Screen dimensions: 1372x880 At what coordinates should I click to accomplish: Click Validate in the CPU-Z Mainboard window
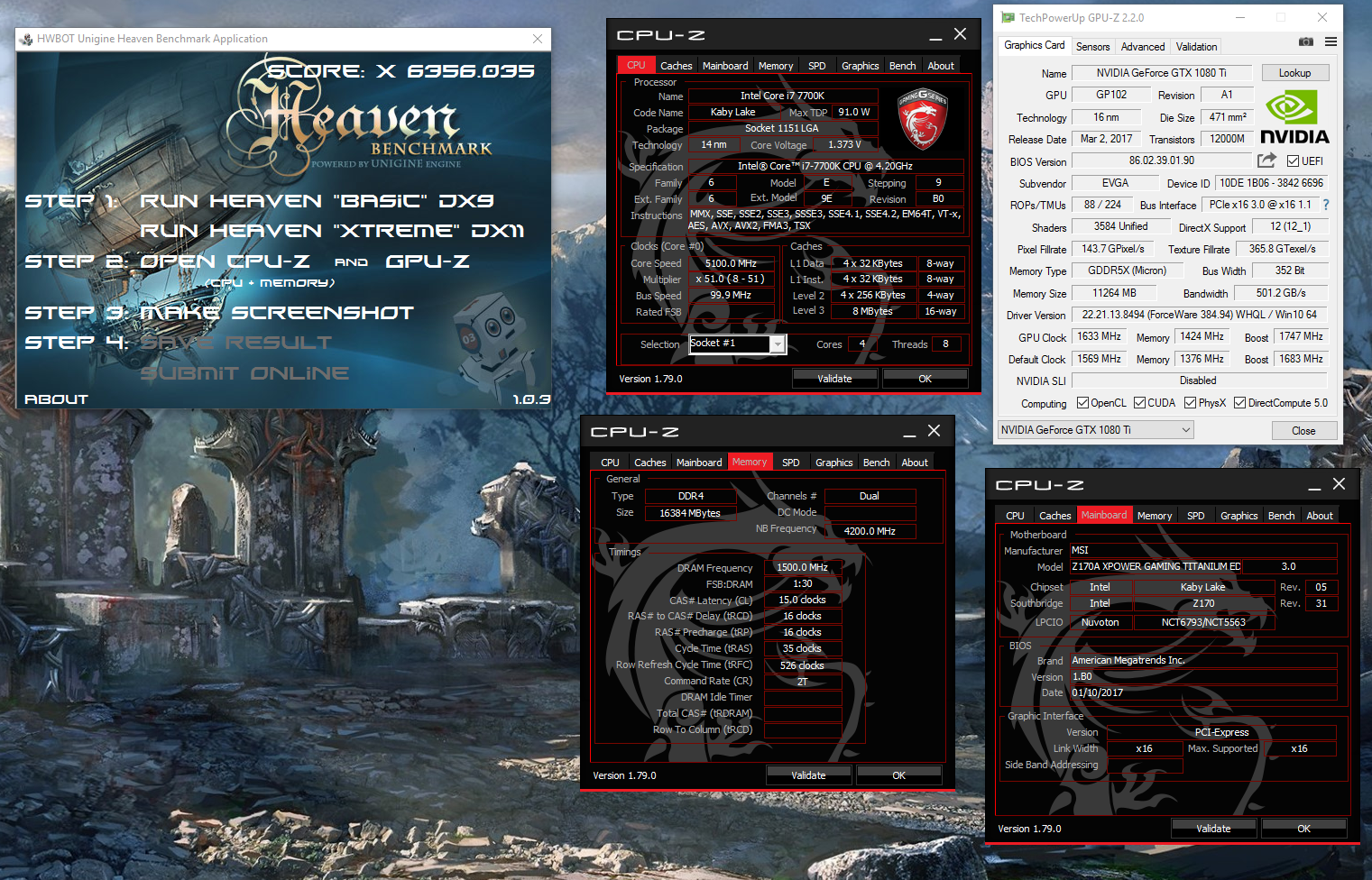1213,829
